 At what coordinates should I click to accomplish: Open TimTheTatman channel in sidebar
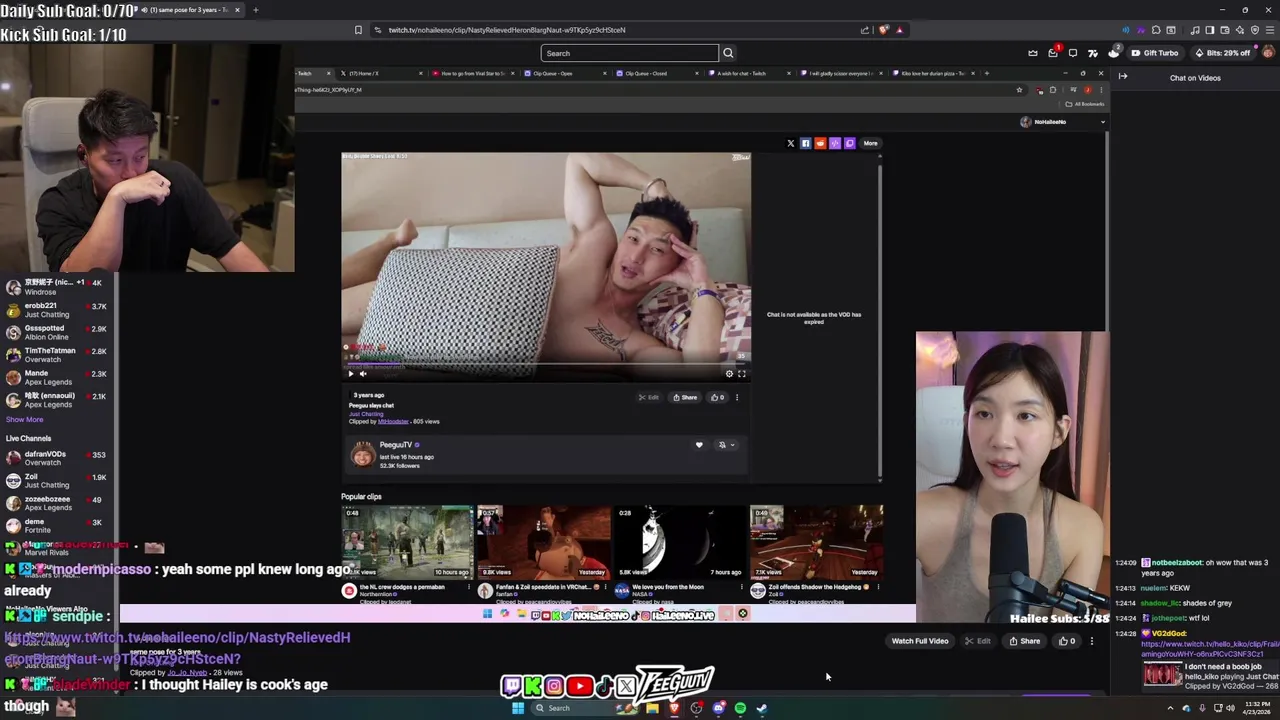pos(57,355)
